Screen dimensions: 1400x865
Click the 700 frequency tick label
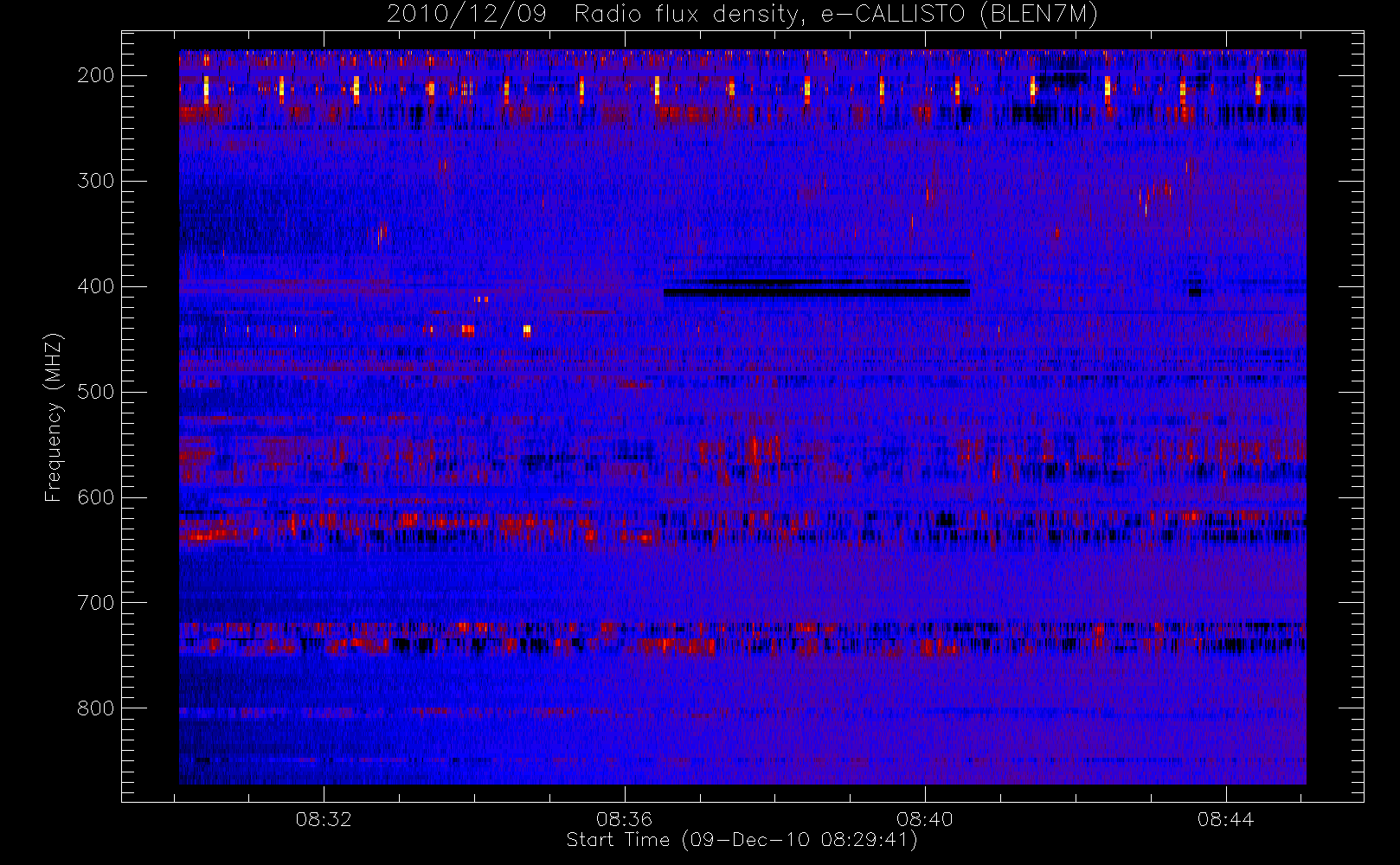(96, 603)
